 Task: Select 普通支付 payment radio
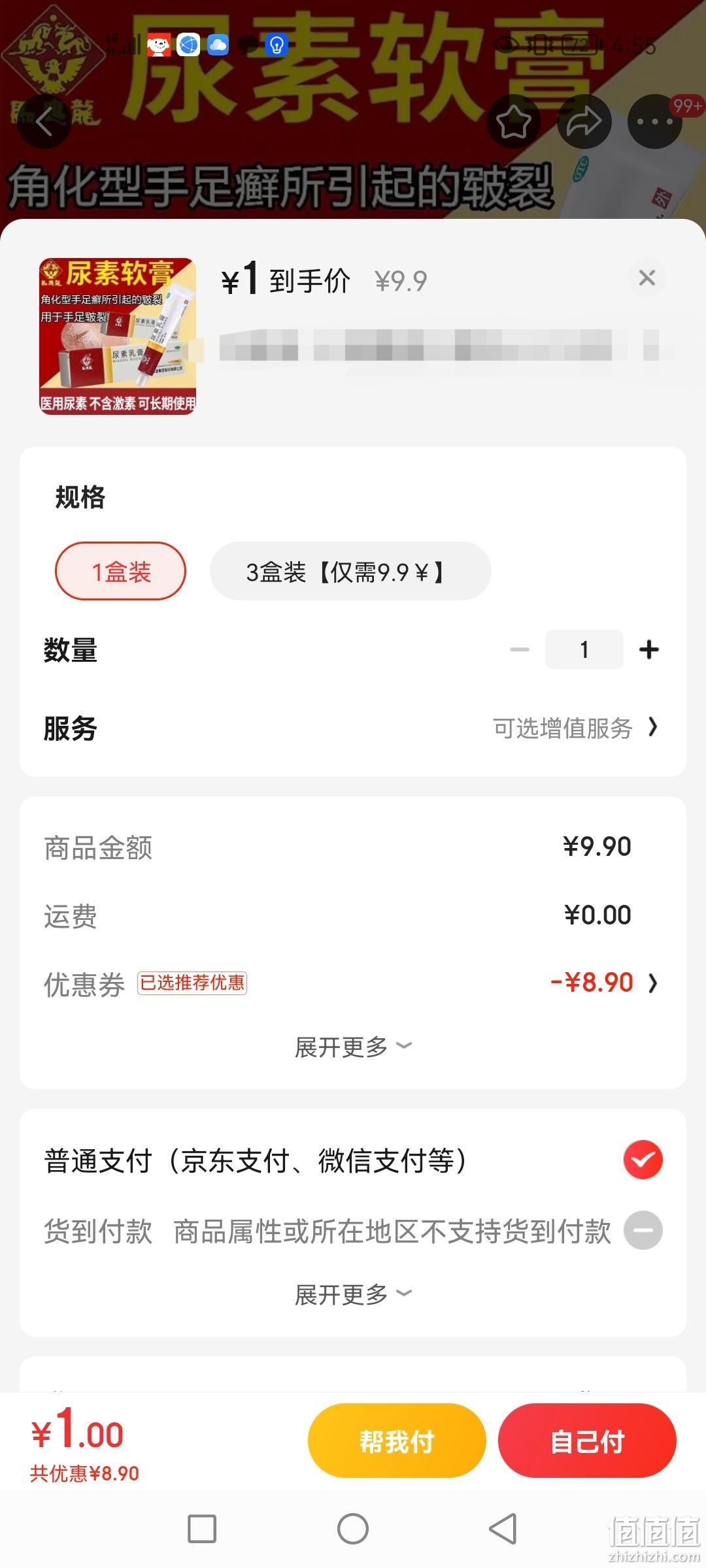tap(643, 1160)
